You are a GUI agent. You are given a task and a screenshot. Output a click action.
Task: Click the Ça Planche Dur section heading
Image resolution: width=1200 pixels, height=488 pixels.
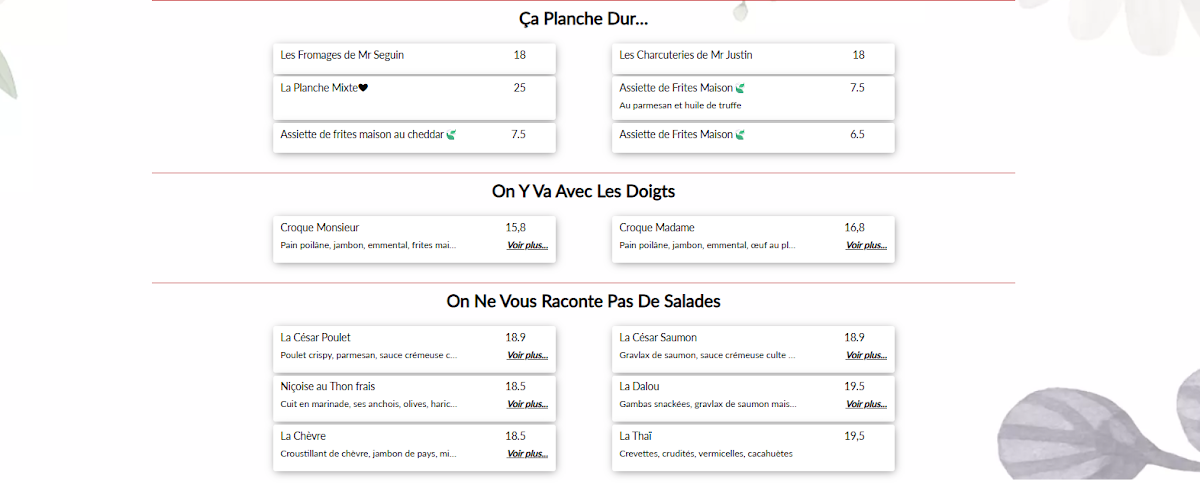pyautogui.click(x=583, y=19)
